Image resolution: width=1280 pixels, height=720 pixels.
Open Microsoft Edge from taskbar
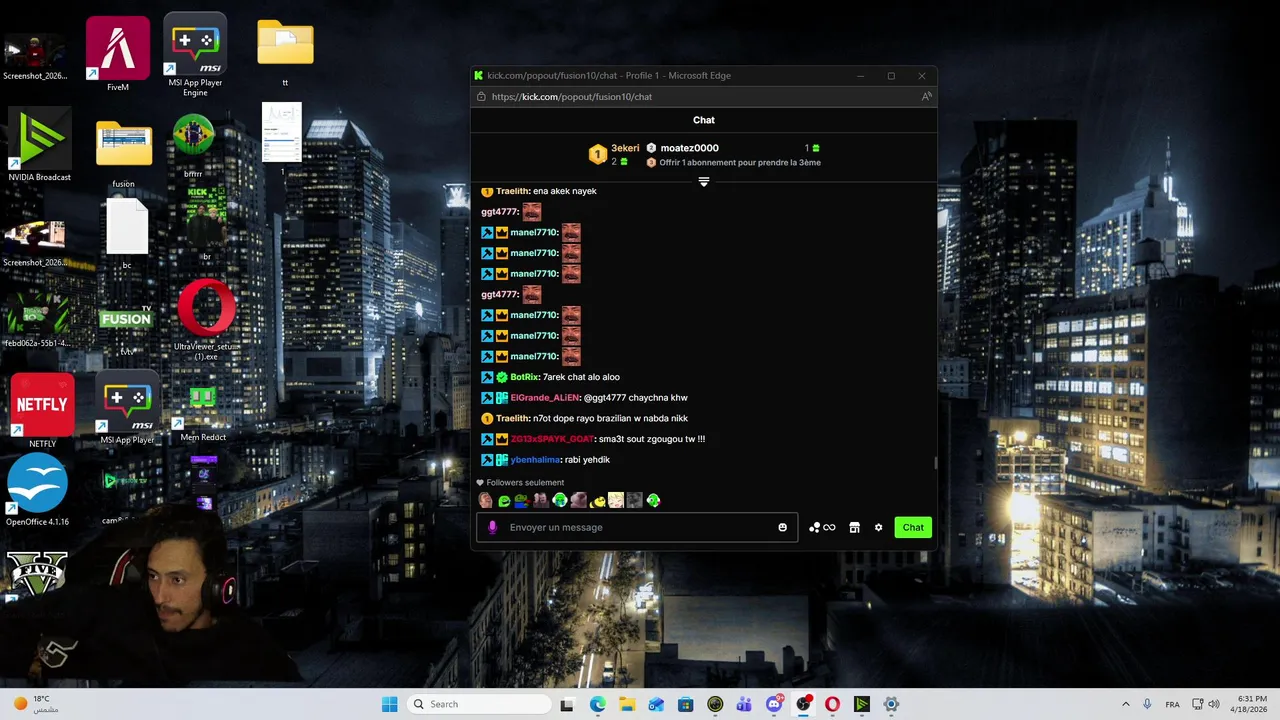[x=598, y=704]
